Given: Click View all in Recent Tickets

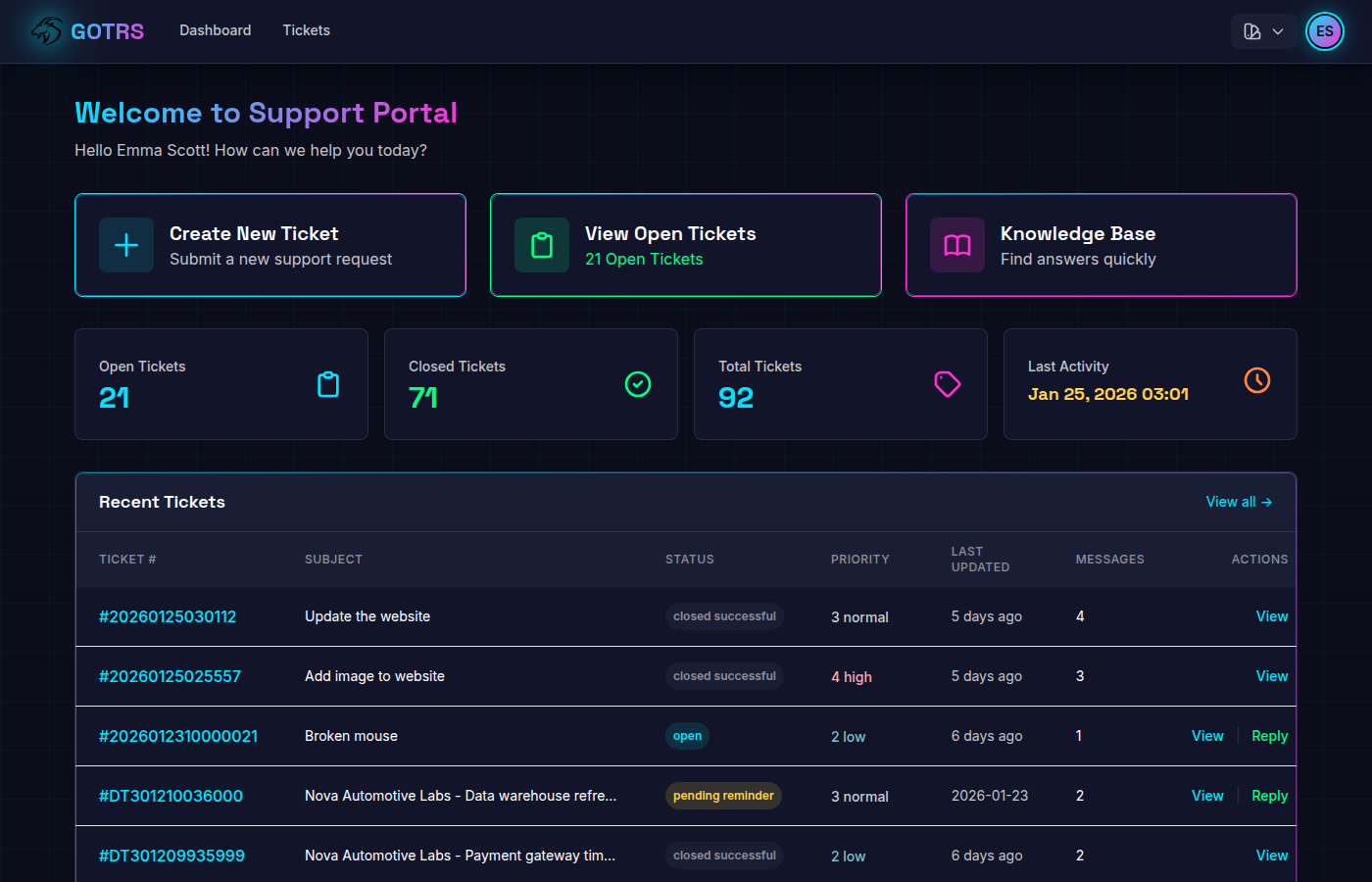Looking at the screenshot, I should click(1238, 501).
